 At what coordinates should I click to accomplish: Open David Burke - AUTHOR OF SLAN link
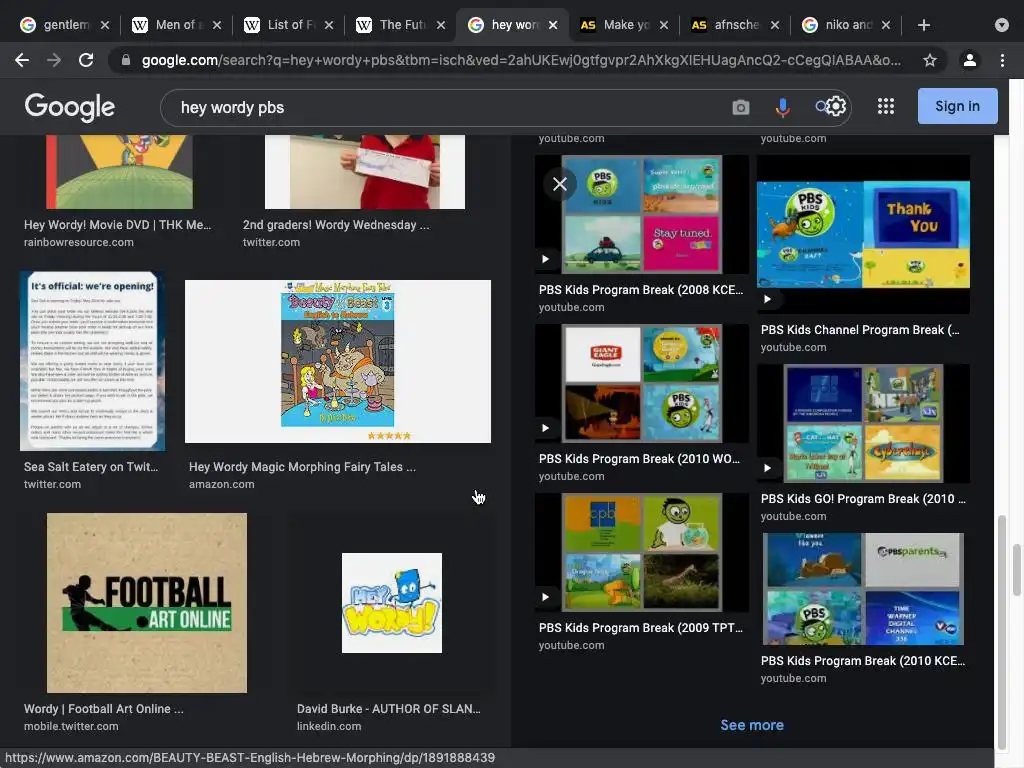point(389,709)
